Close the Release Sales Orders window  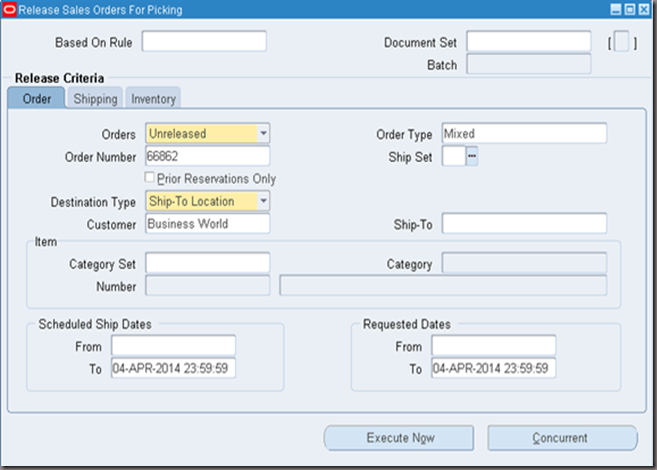(644, 9)
